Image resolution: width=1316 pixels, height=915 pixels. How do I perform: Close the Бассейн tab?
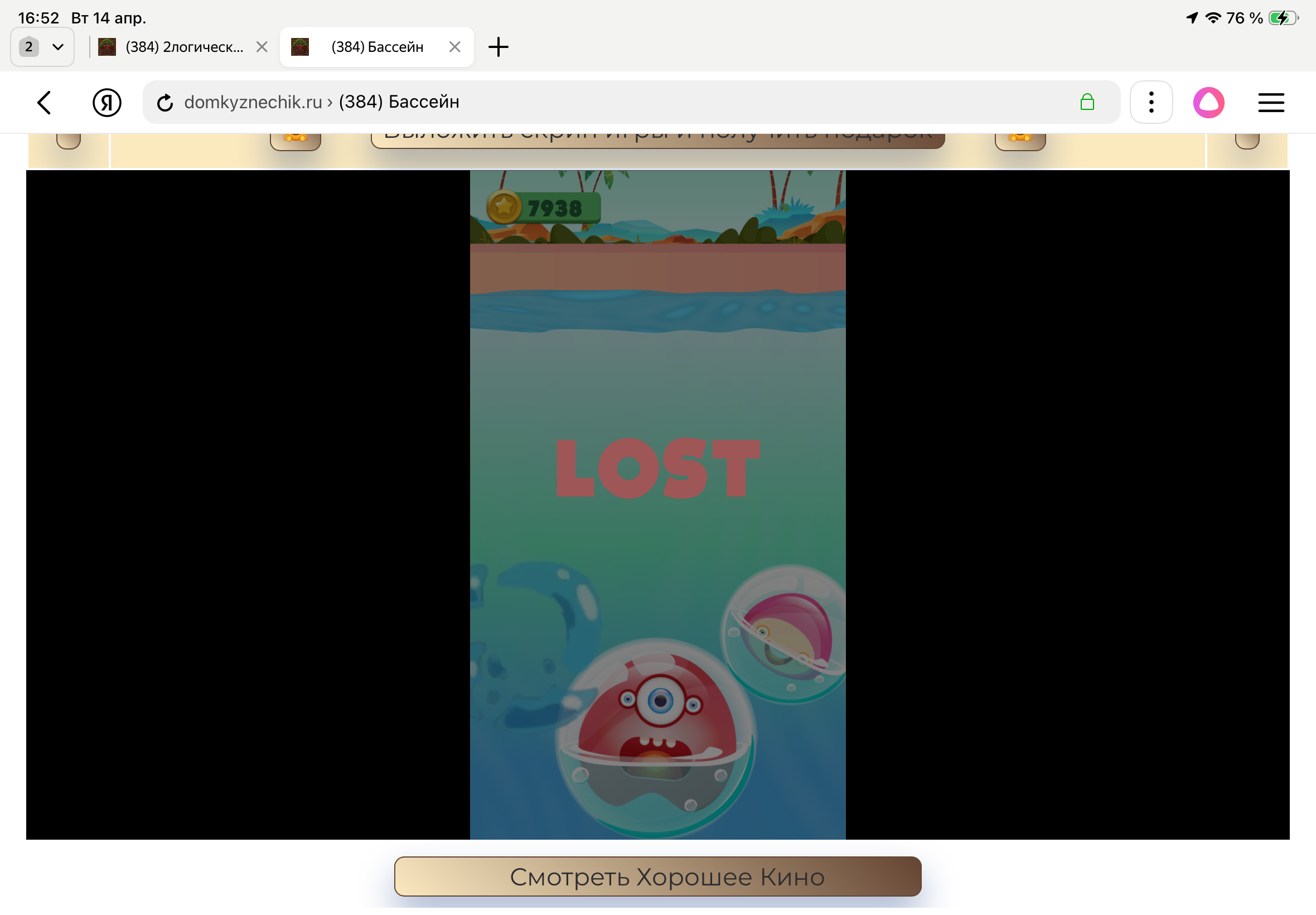tap(454, 47)
